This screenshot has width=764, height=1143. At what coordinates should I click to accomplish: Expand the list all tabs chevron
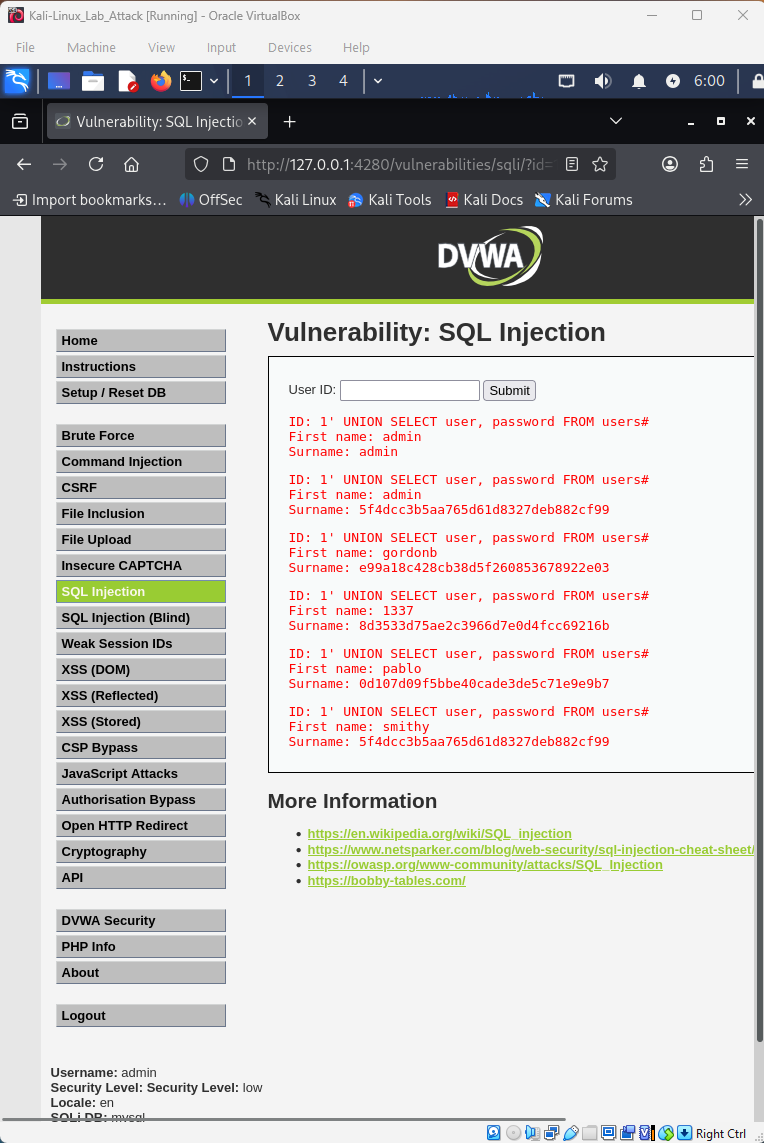click(616, 121)
